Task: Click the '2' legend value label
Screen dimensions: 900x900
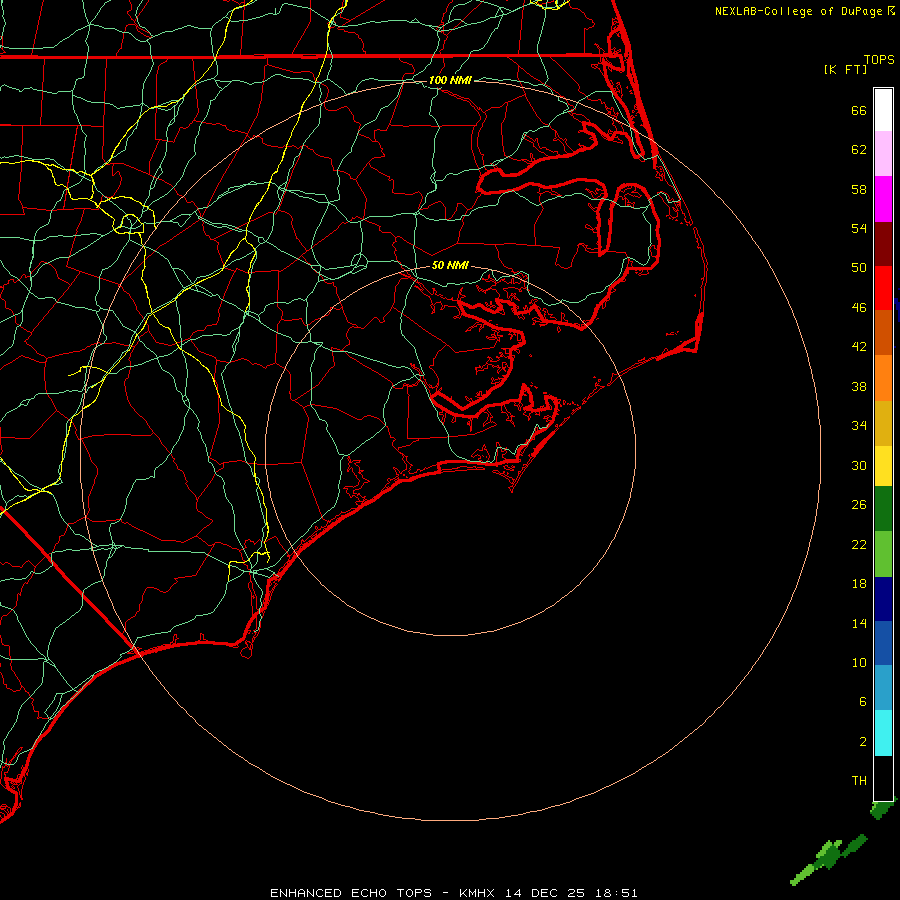Action: [863, 742]
